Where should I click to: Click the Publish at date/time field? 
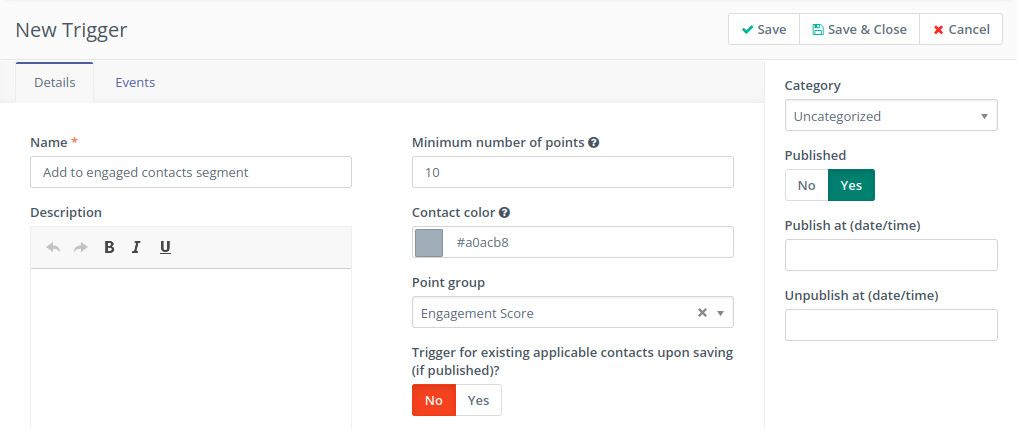pos(890,255)
